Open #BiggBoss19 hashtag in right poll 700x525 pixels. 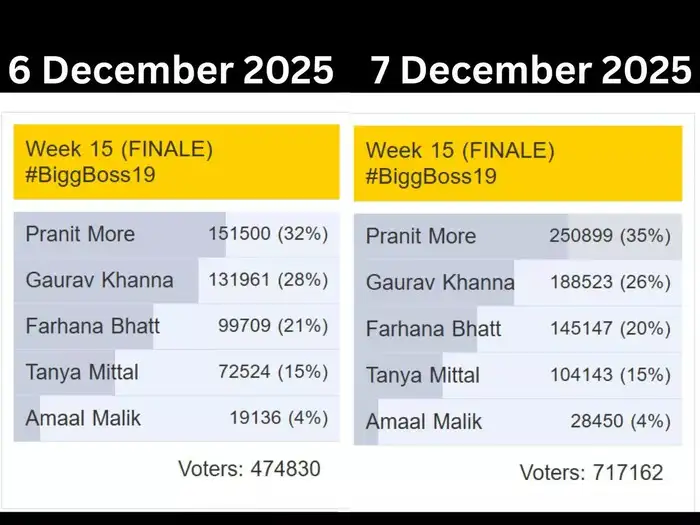(x=431, y=176)
